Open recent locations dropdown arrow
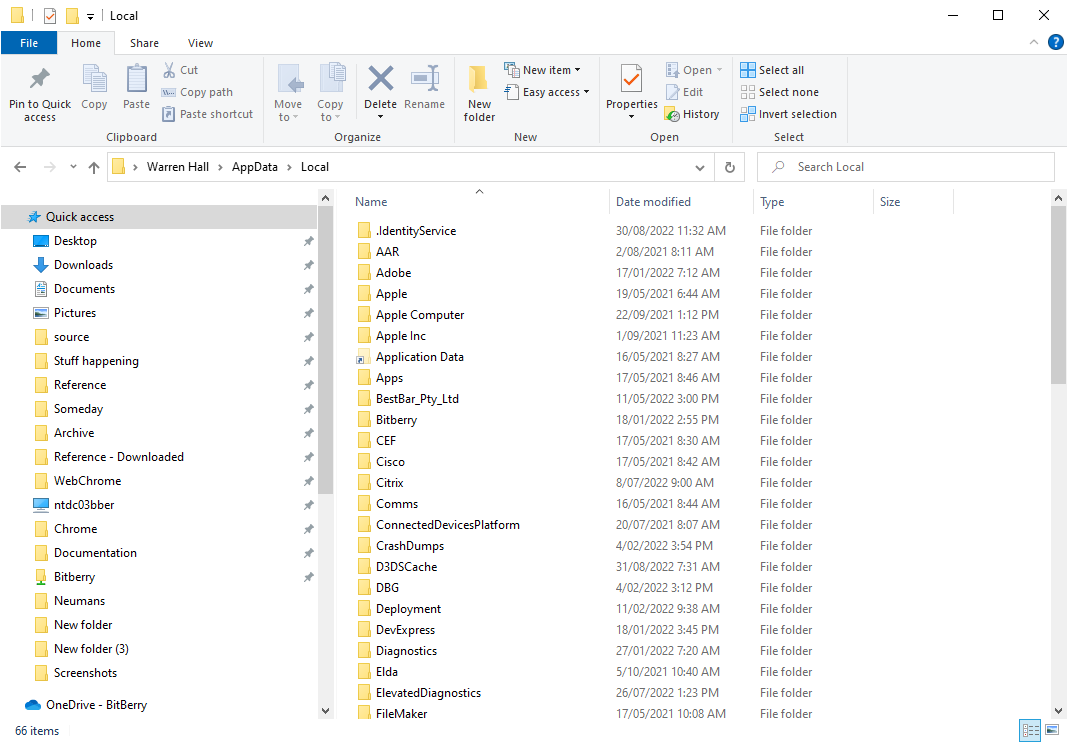Image resolution: width=1068 pixels, height=743 pixels. pyautogui.click(x=73, y=167)
